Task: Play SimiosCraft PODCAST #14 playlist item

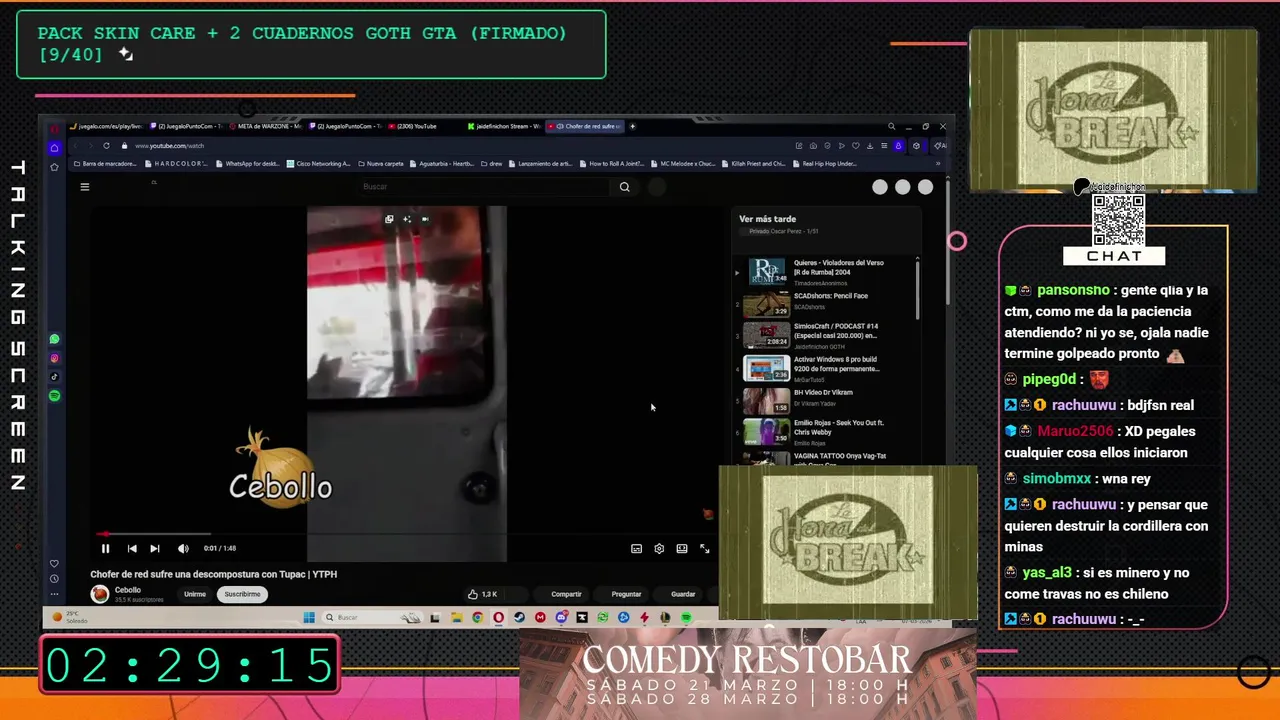Action: (825, 335)
